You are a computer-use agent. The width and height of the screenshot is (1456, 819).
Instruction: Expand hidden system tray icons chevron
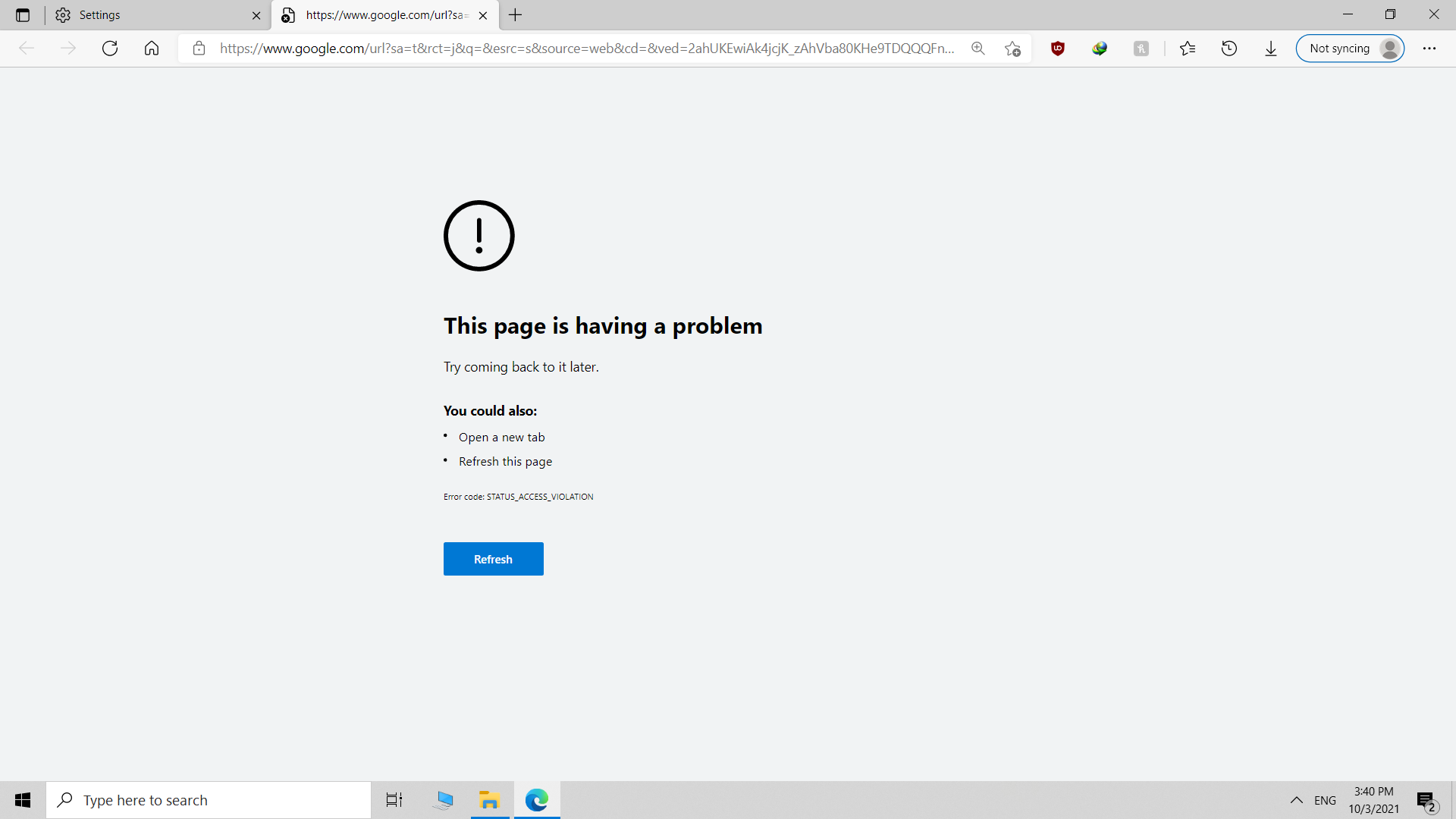tap(1297, 800)
